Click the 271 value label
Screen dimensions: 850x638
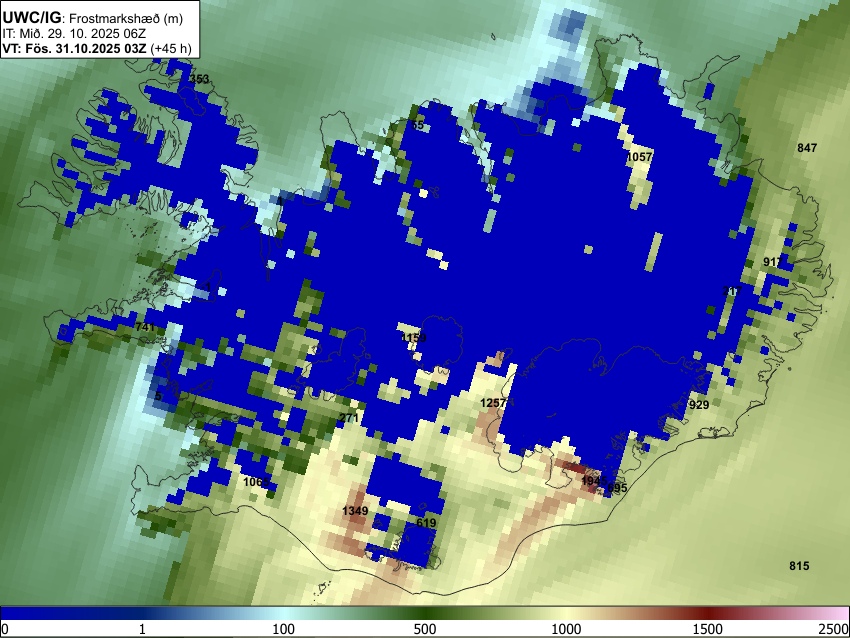coord(349,417)
